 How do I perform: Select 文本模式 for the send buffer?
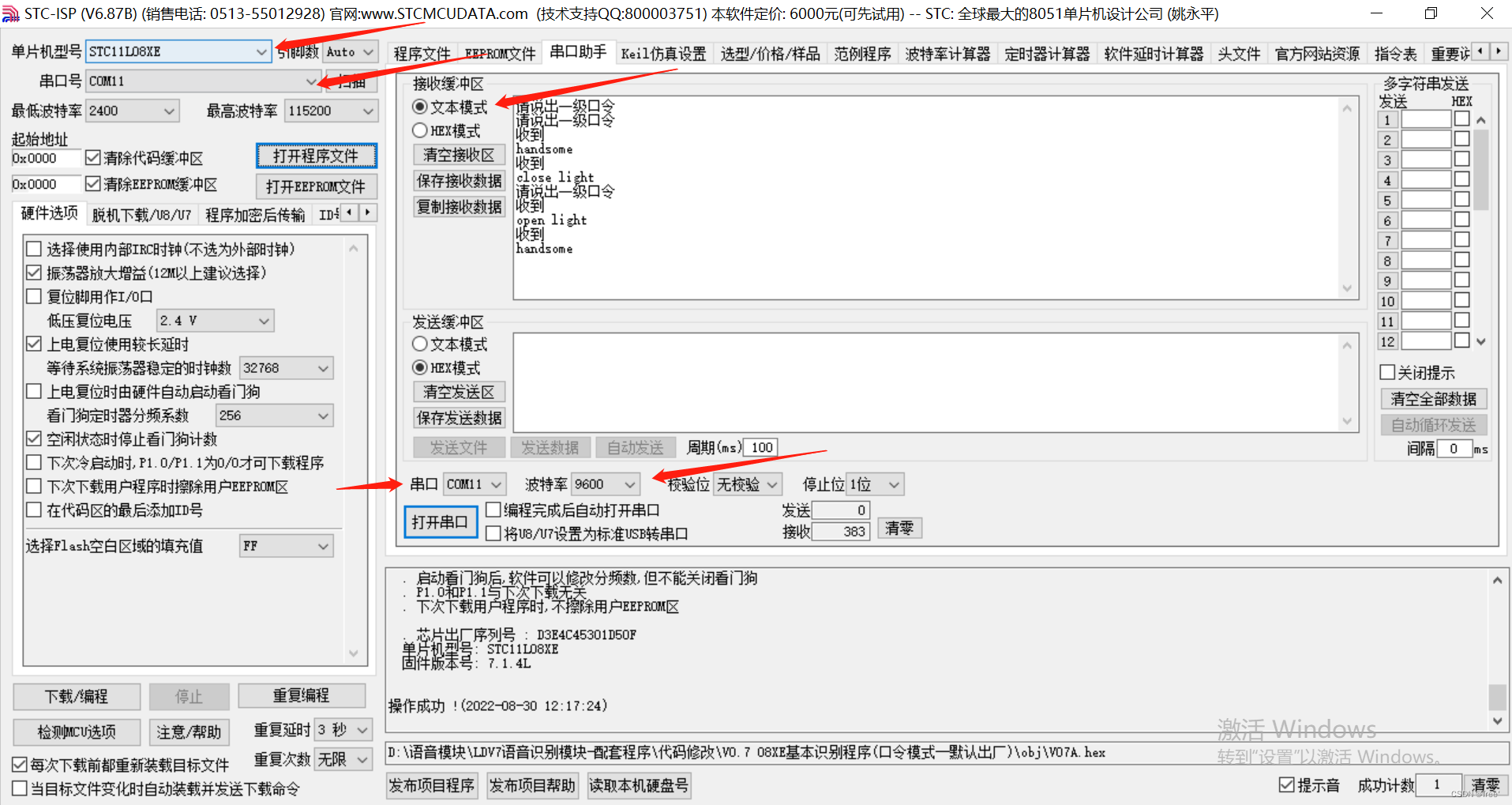click(x=419, y=343)
